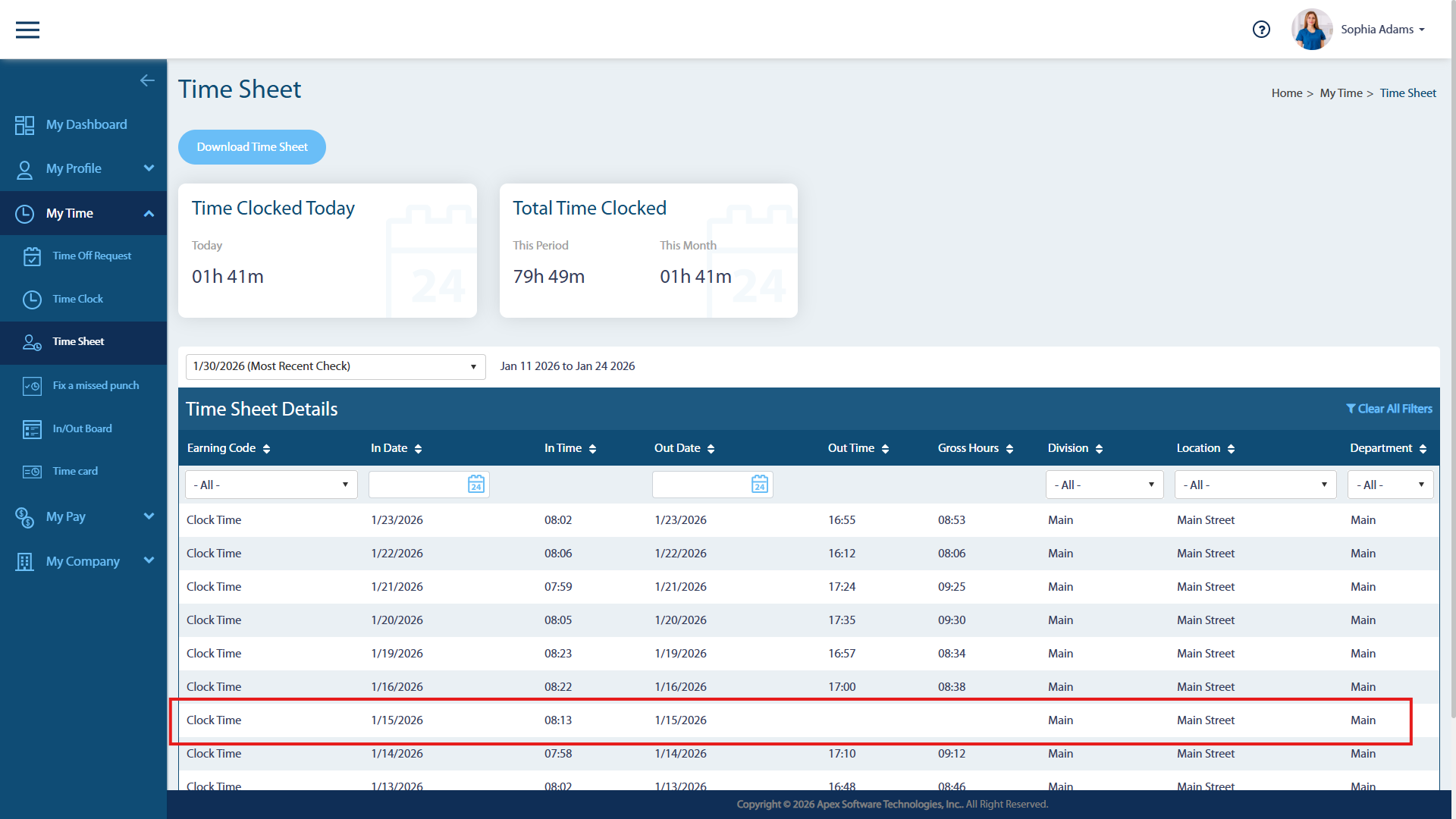Click the Time Off Request calendar icon
Image resolution: width=1456 pixels, height=819 pixels.
tap(32, 256)
